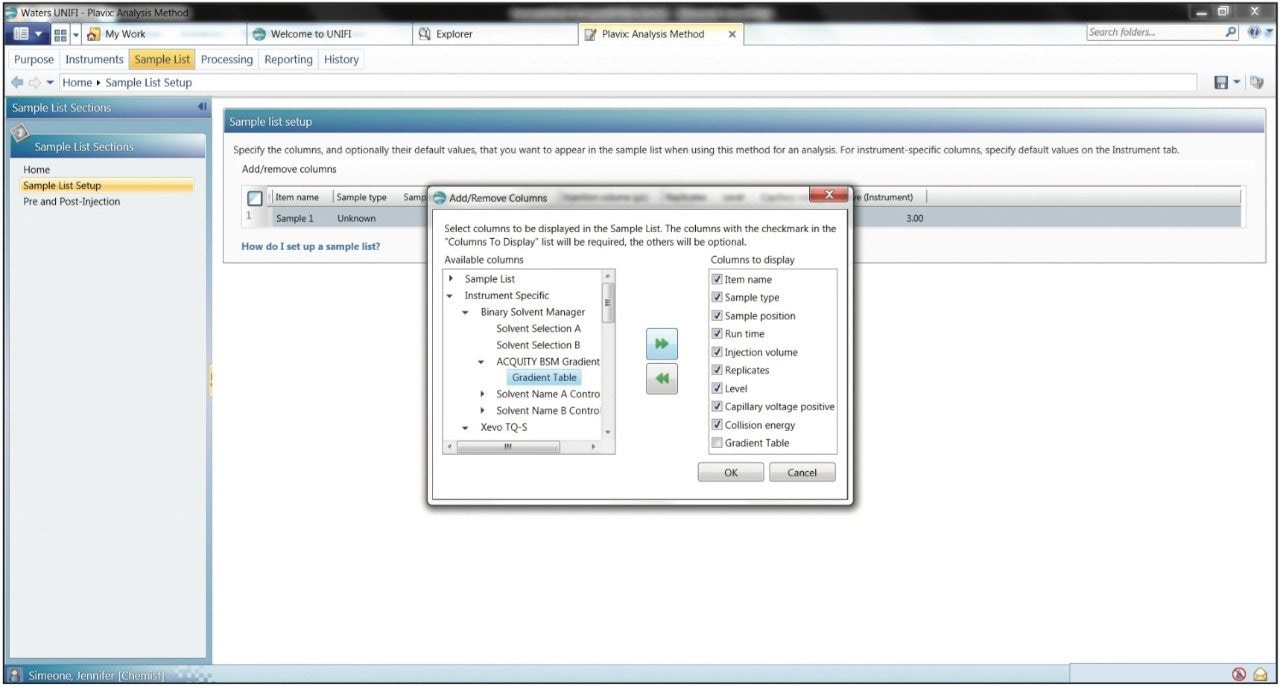Click the mail envelope status icon

(x=1260, y=675)
